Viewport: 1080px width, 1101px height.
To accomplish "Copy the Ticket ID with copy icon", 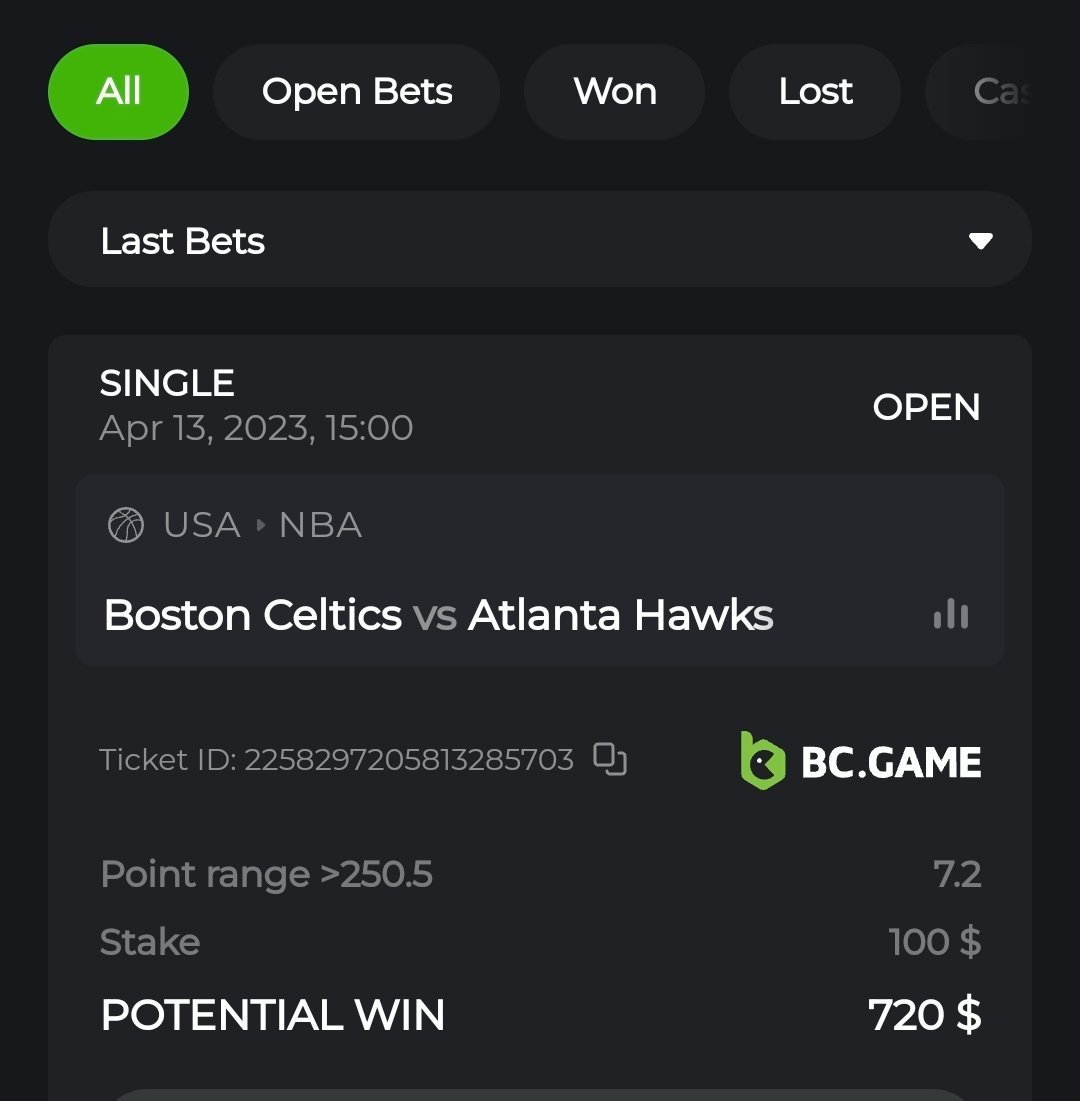I will 610,759.
